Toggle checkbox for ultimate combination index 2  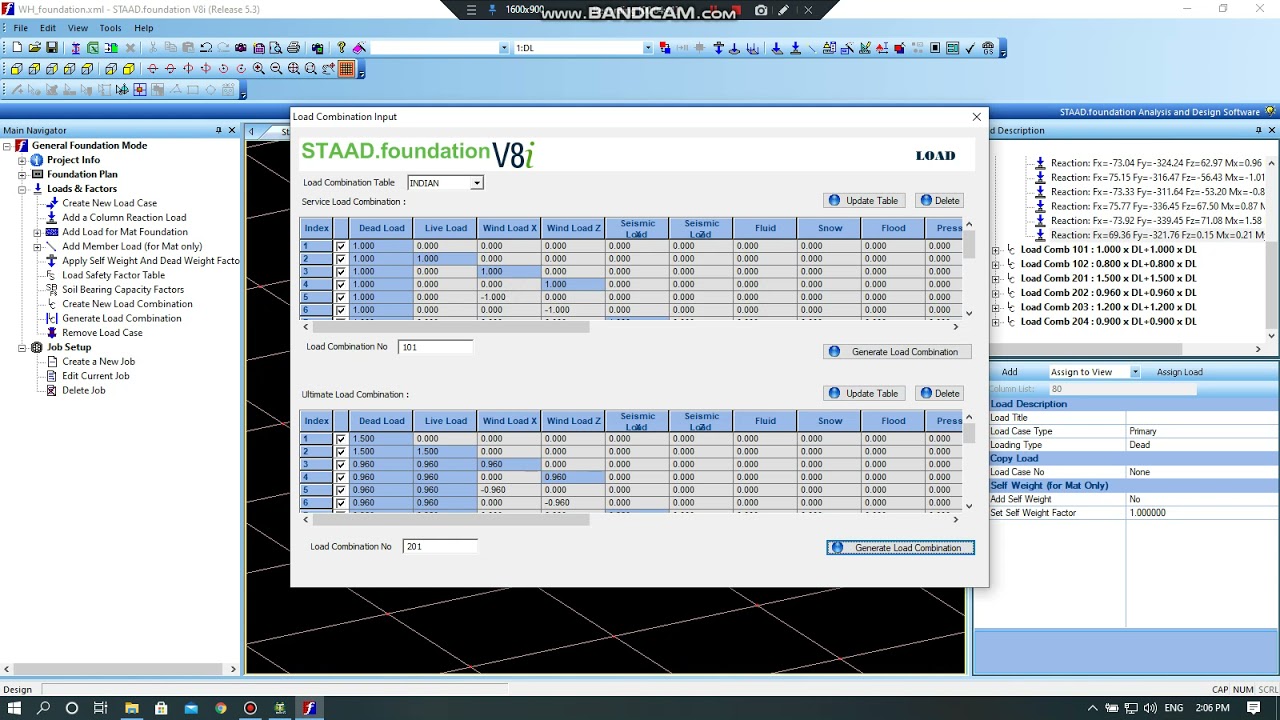[x=341, y=451]
